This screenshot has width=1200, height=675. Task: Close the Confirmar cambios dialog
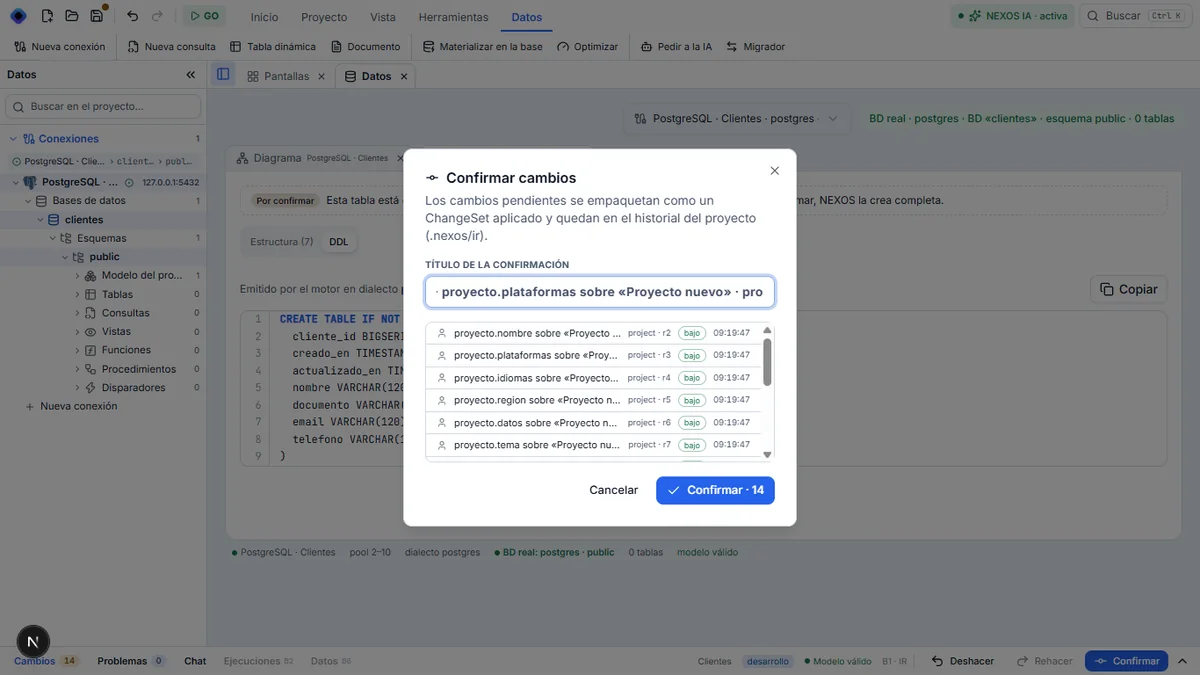tap(775, 171)
